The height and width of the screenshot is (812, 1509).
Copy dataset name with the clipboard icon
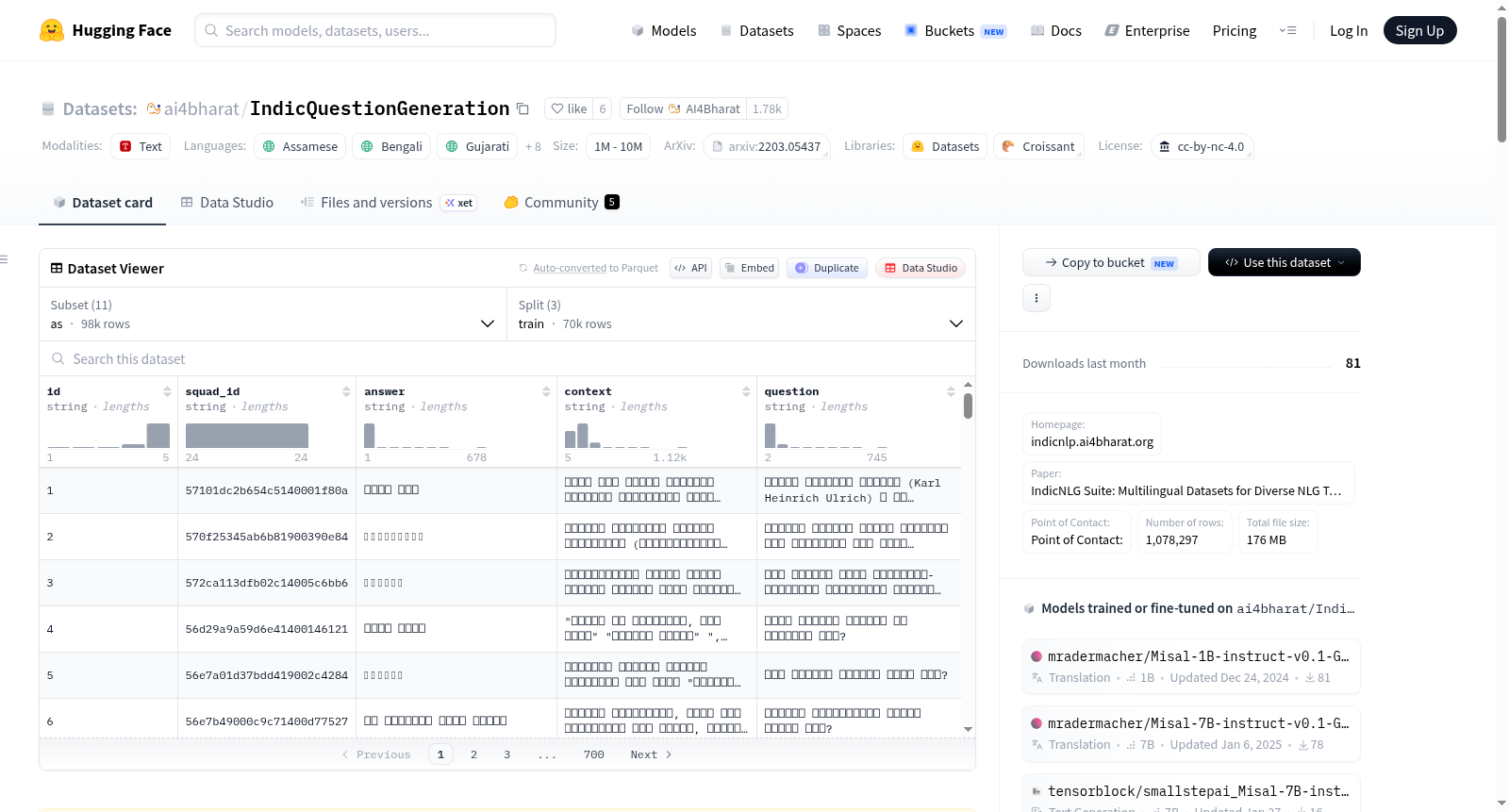click(522, 109)
